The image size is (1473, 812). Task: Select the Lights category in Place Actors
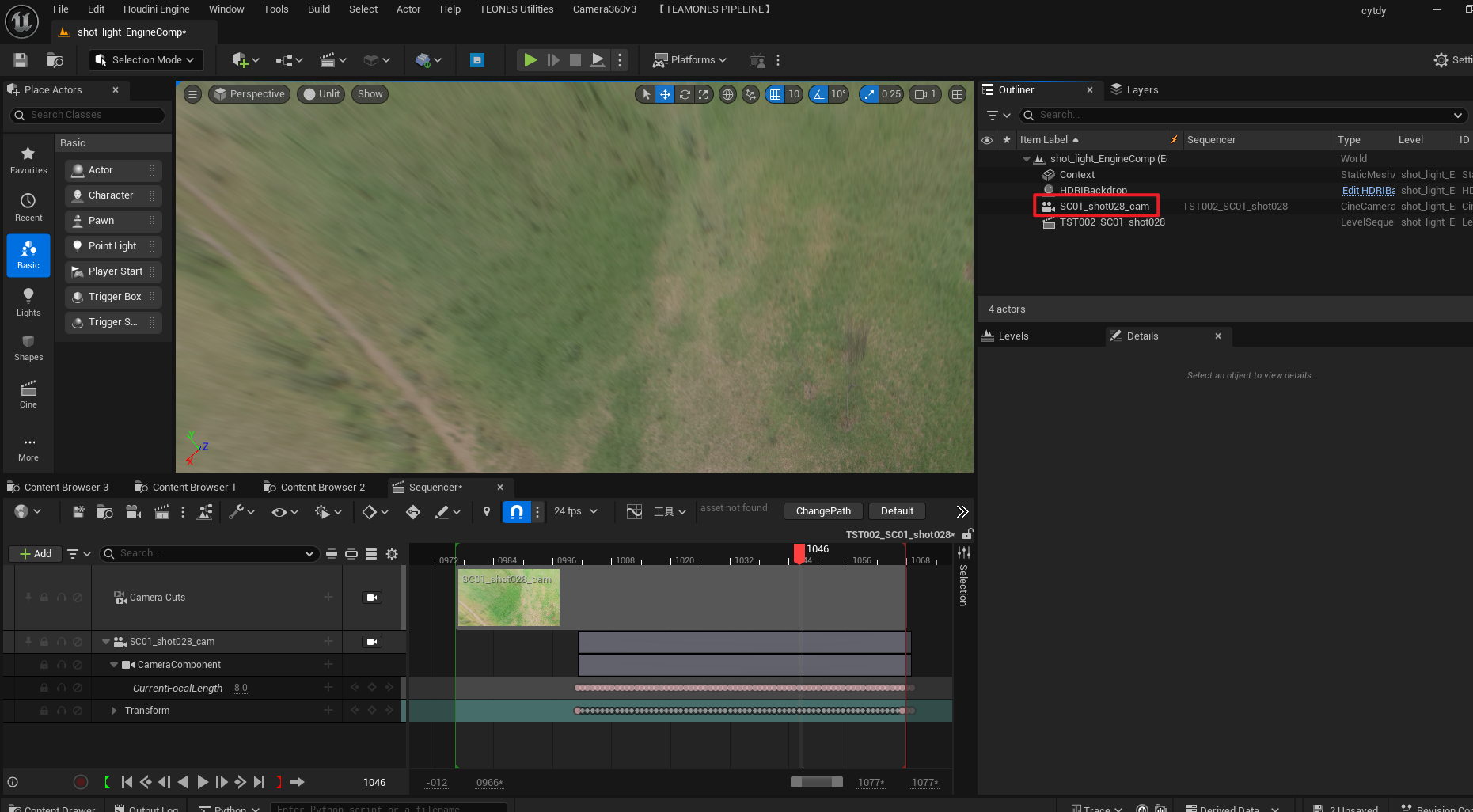pyautogui.click(x=28, y=302)
